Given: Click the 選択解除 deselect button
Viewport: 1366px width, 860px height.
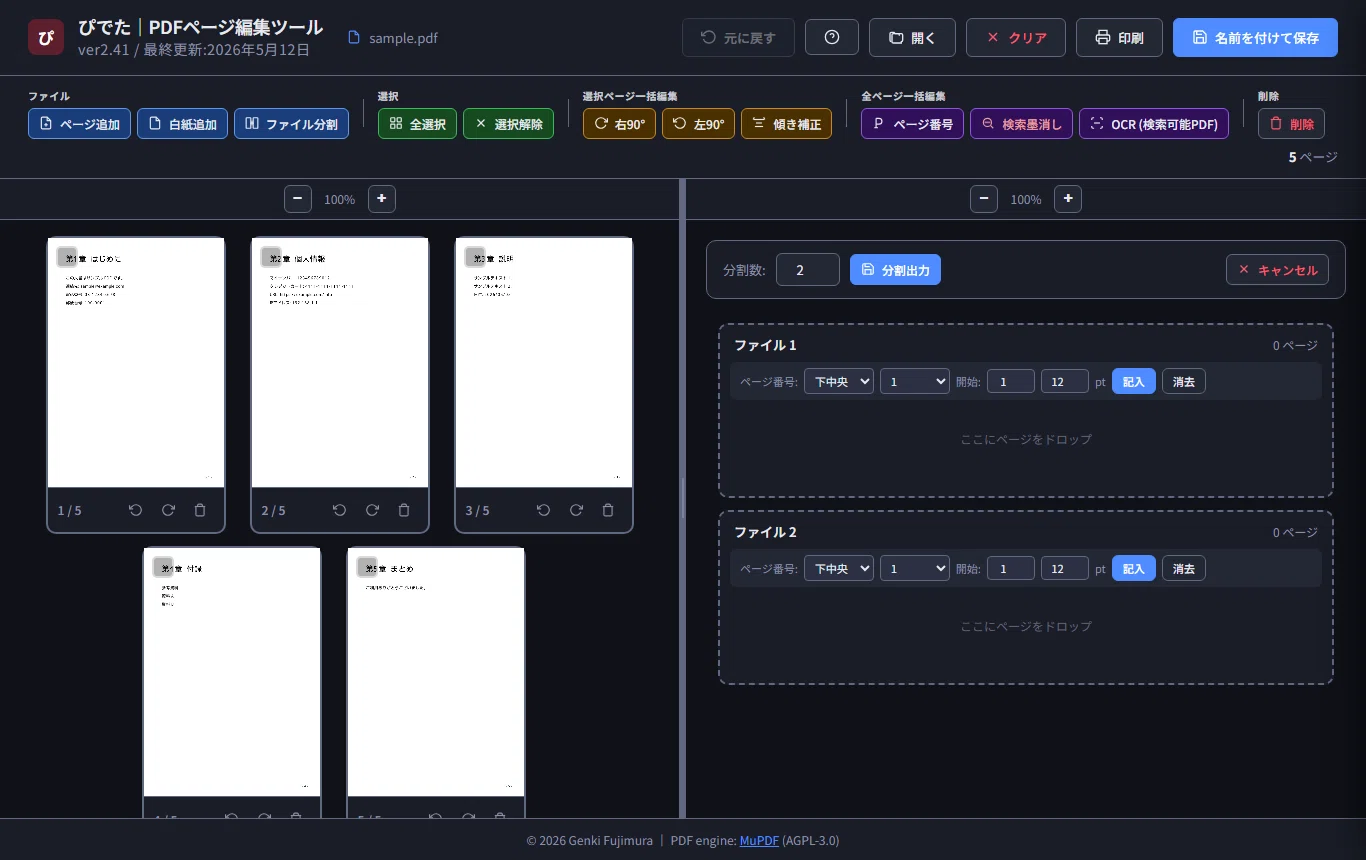Looking at the screenshot, I should (x=508, y=124).
